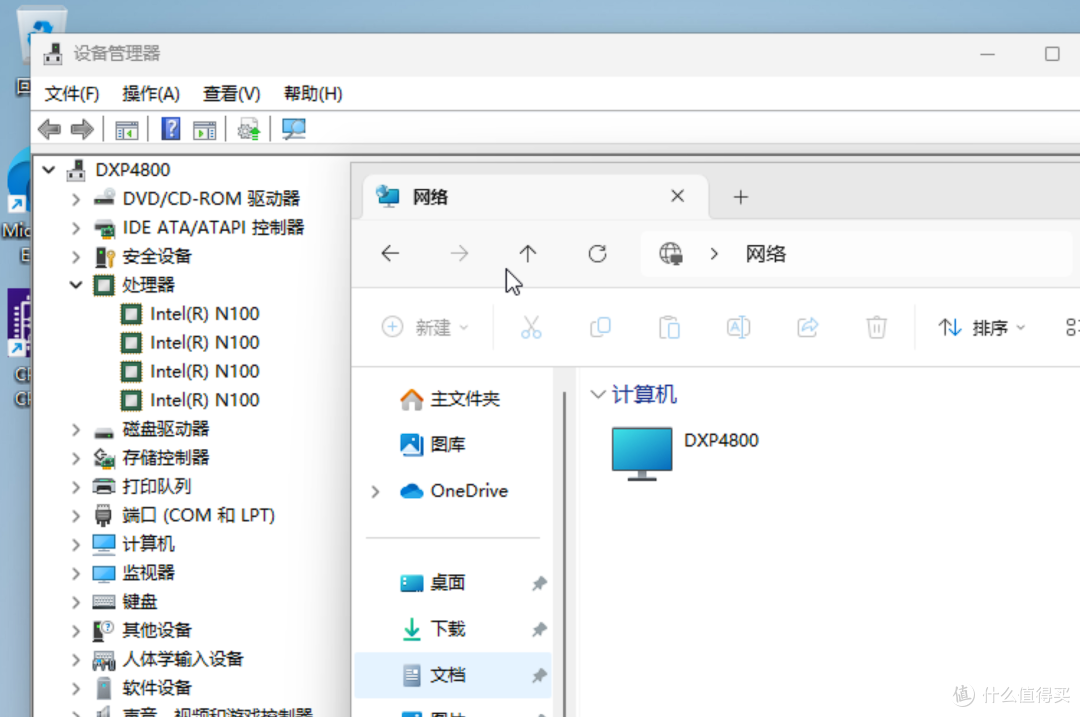Expand 磁盘驱动器 node
1080x717 pixels.
tap(76, 429)
